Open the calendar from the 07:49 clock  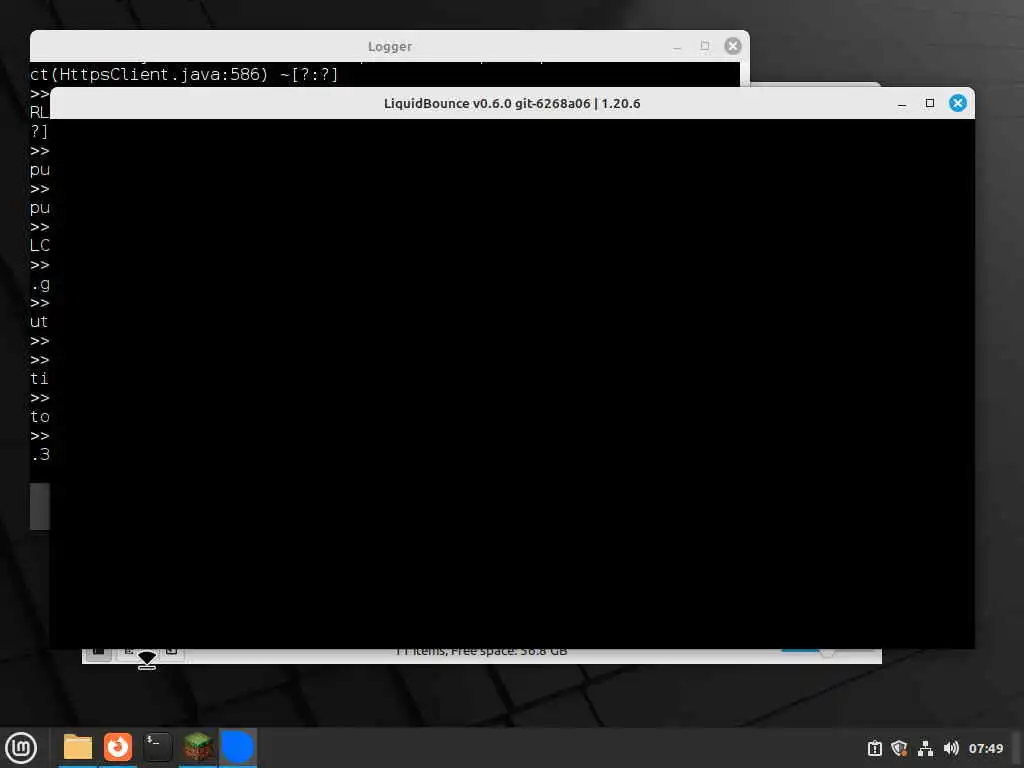[985, 748]
